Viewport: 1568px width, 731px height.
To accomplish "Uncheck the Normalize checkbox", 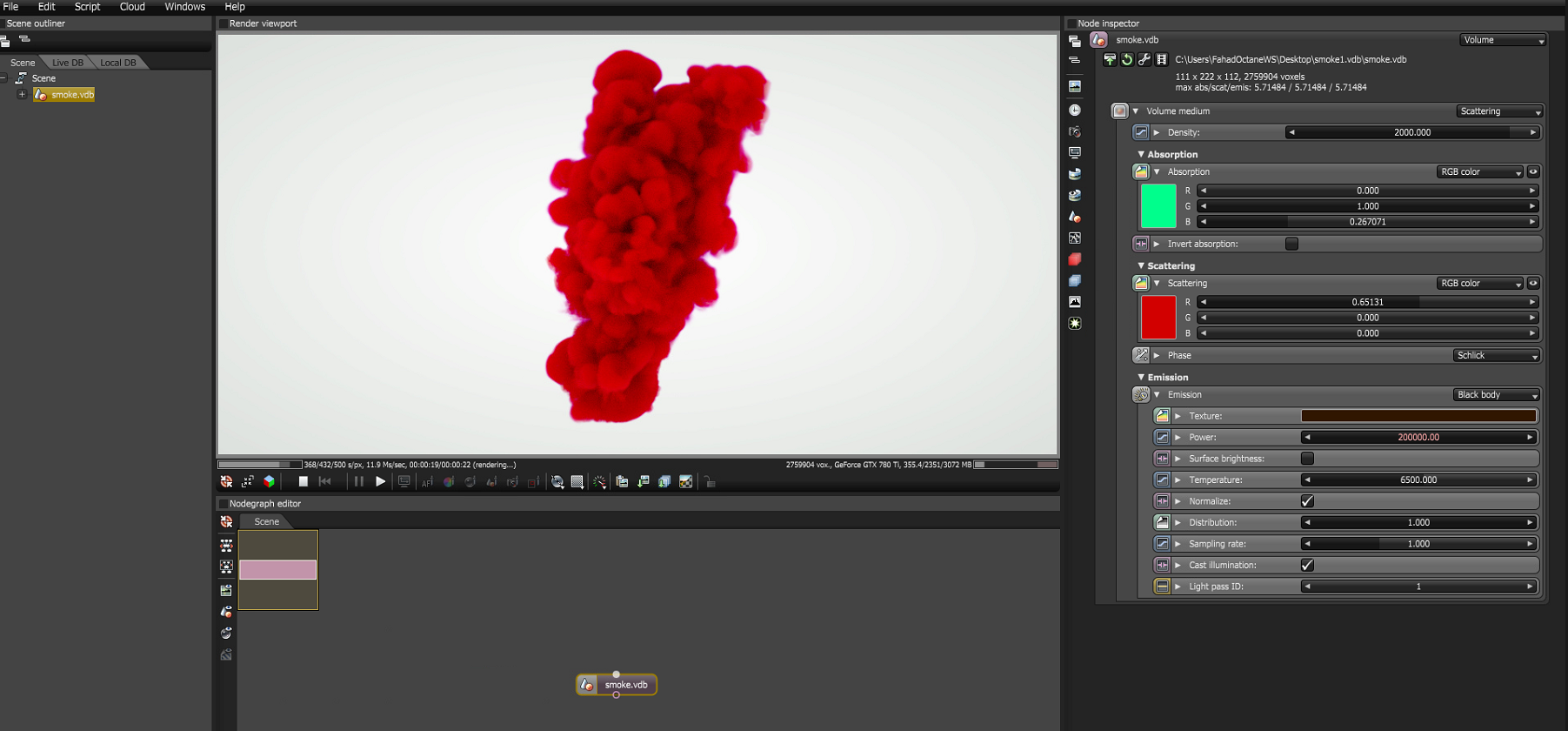I will [x=1307, y=501].
